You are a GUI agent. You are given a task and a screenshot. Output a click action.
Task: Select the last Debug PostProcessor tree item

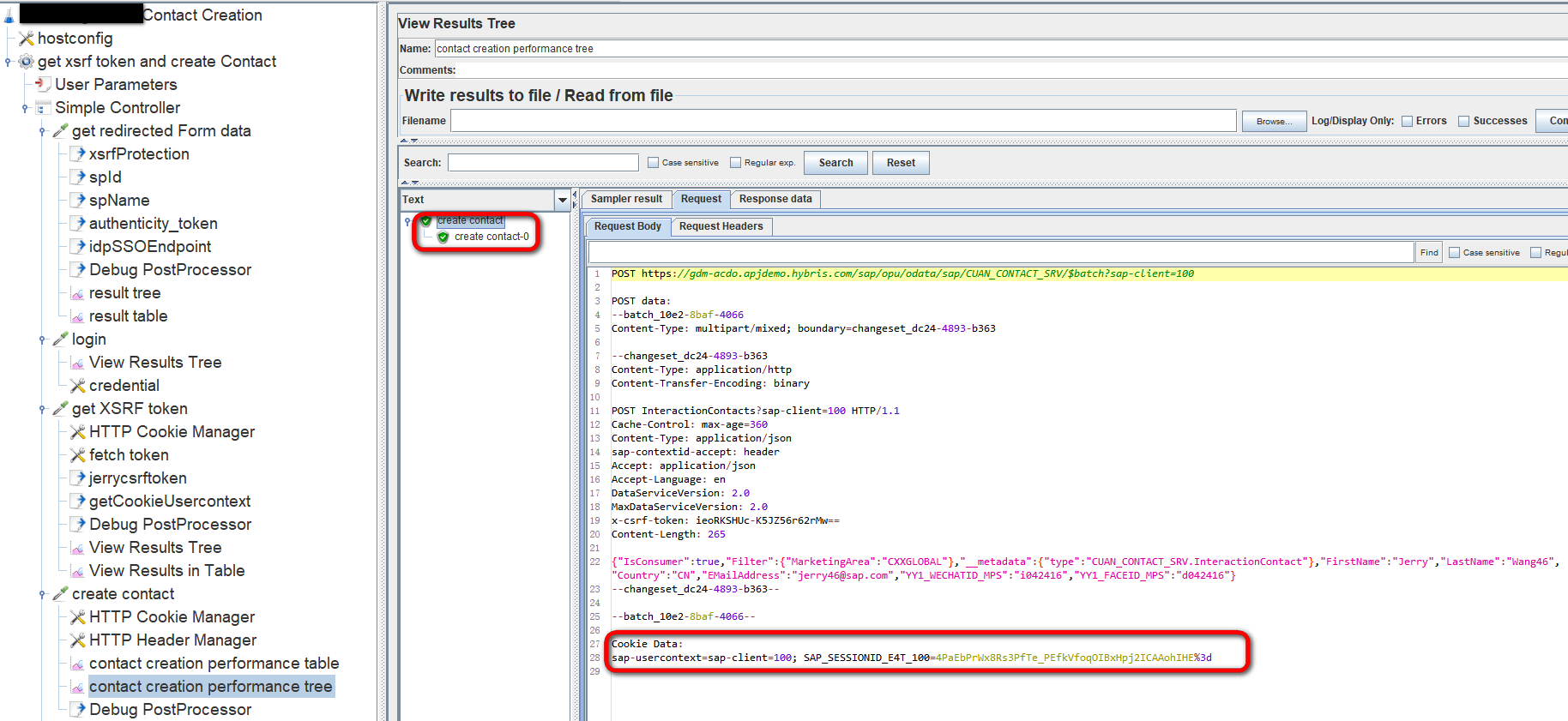coord(170,710)
